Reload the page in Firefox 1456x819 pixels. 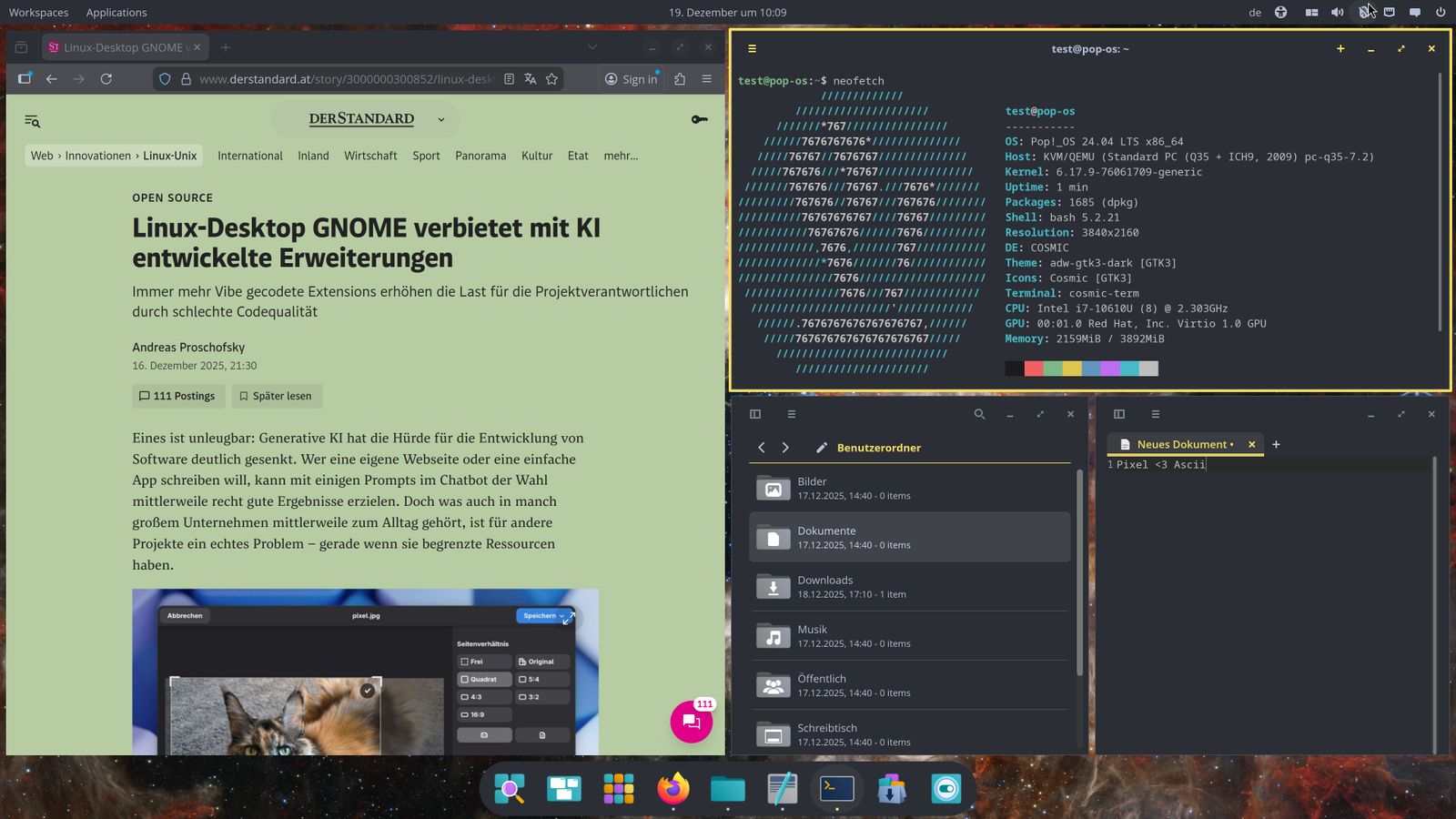[x=106, y=79]
